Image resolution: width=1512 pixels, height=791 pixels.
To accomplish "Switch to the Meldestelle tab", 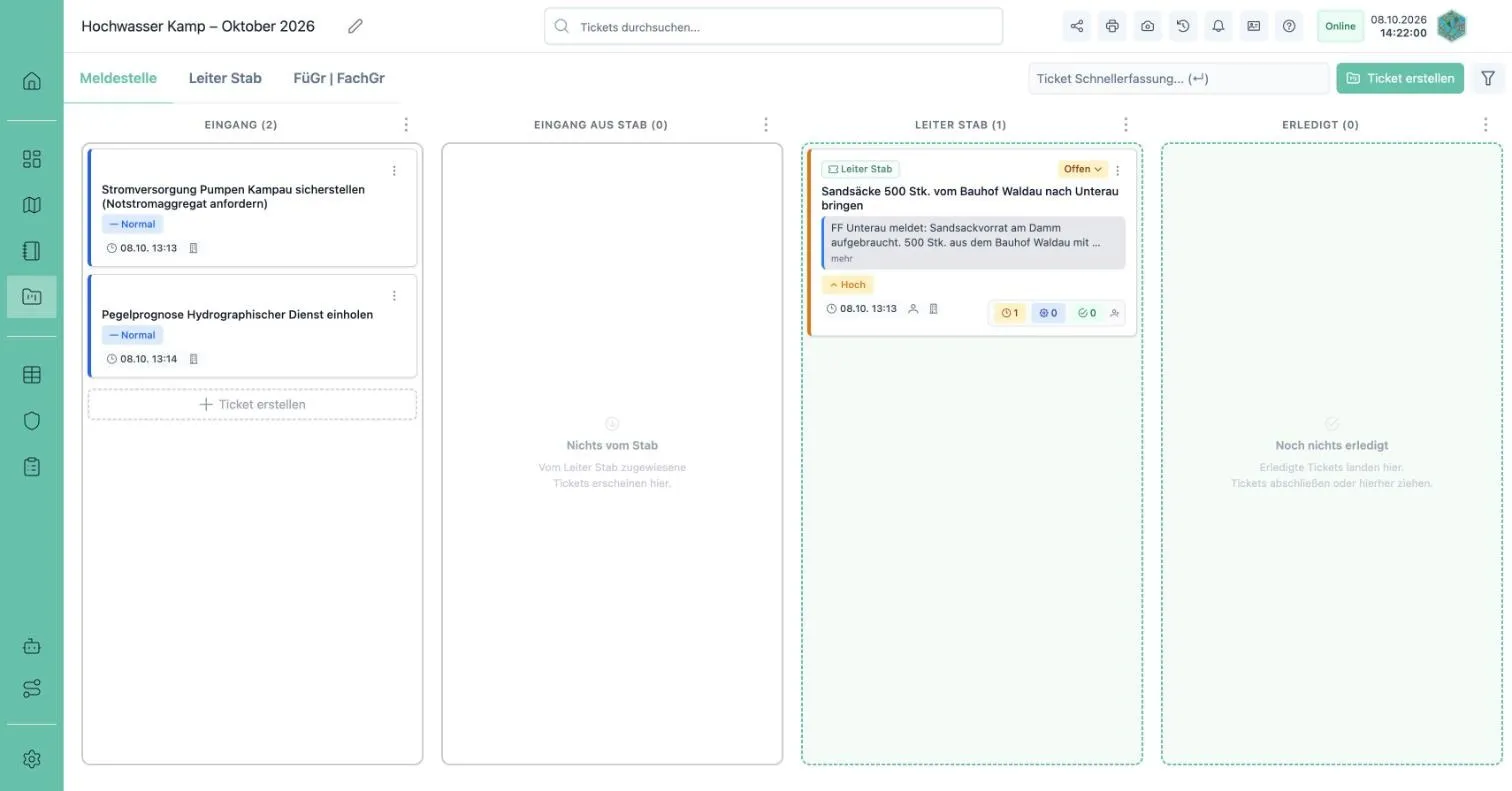I will (x=118, y=78).
